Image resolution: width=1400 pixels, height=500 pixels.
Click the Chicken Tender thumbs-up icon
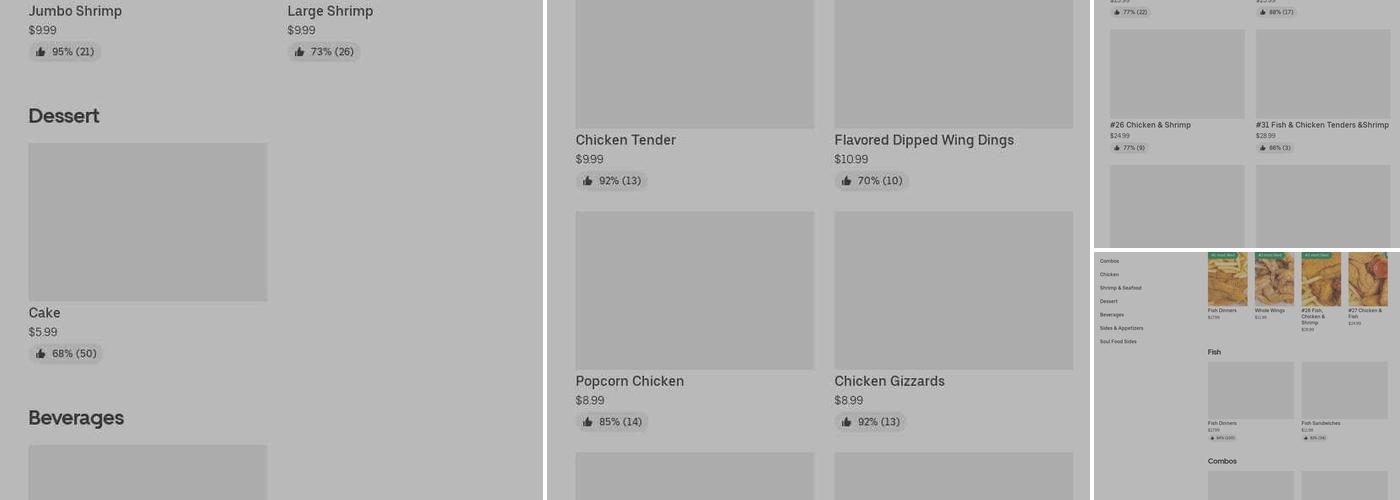[588, 181]
